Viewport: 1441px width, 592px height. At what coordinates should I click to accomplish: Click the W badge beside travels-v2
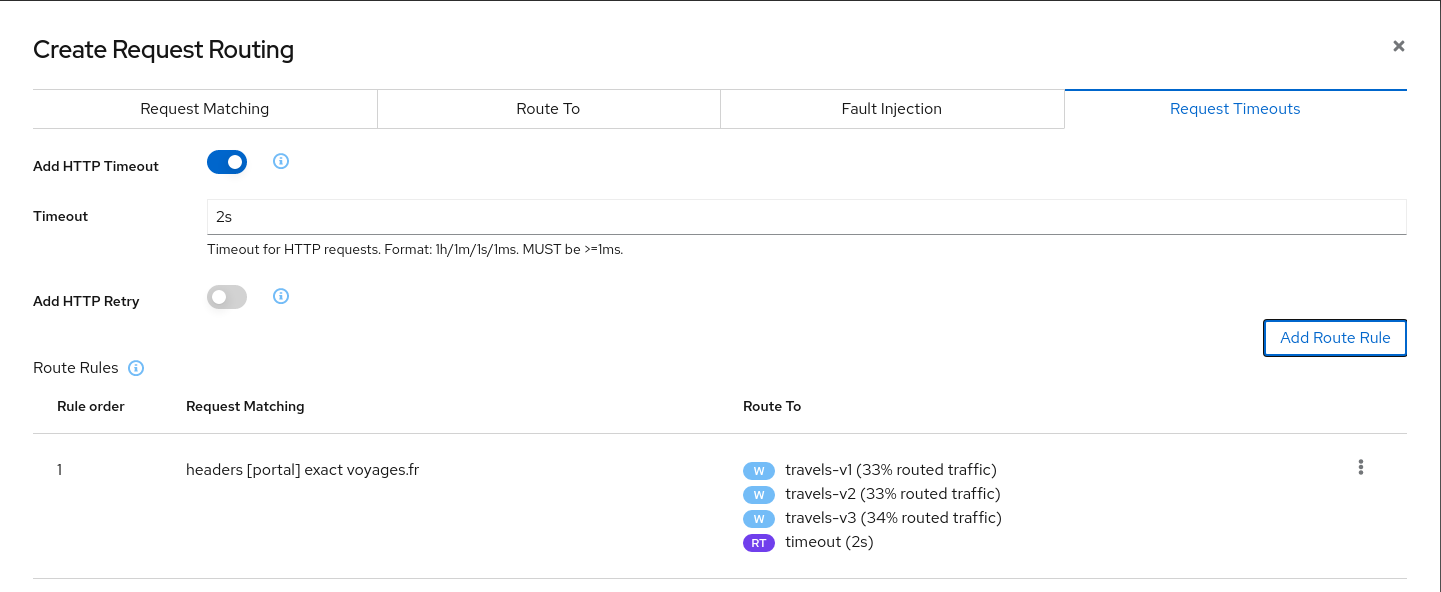click(759, 494)
